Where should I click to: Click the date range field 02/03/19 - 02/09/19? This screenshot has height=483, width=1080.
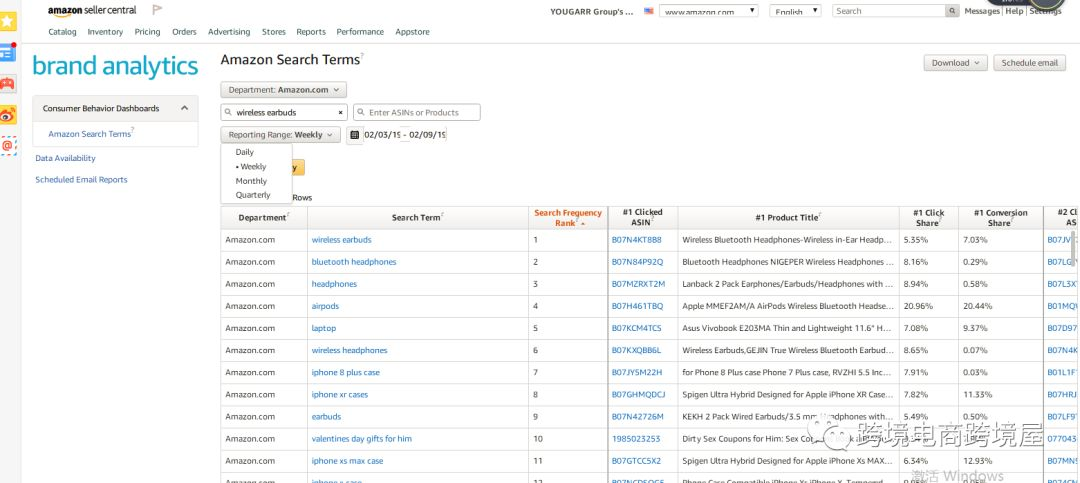click(405, 134)
